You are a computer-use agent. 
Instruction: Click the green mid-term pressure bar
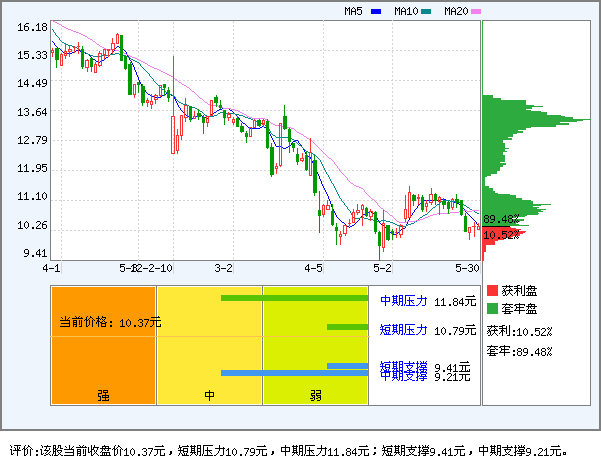point(294,298)
